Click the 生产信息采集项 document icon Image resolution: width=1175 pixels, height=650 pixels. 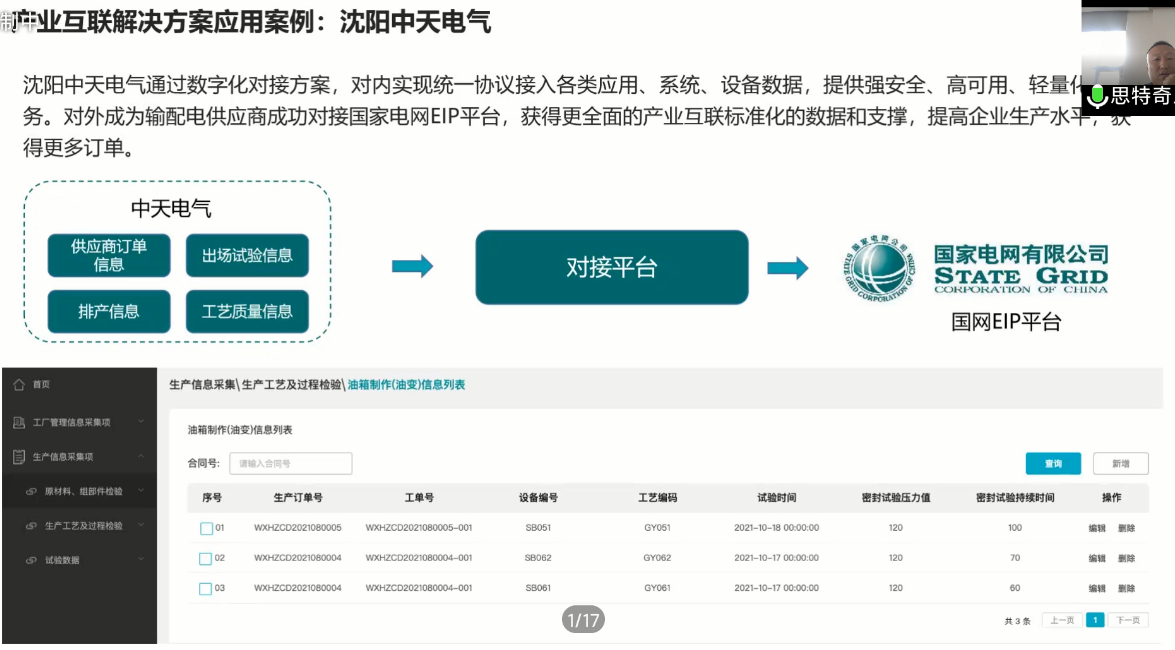19,457
